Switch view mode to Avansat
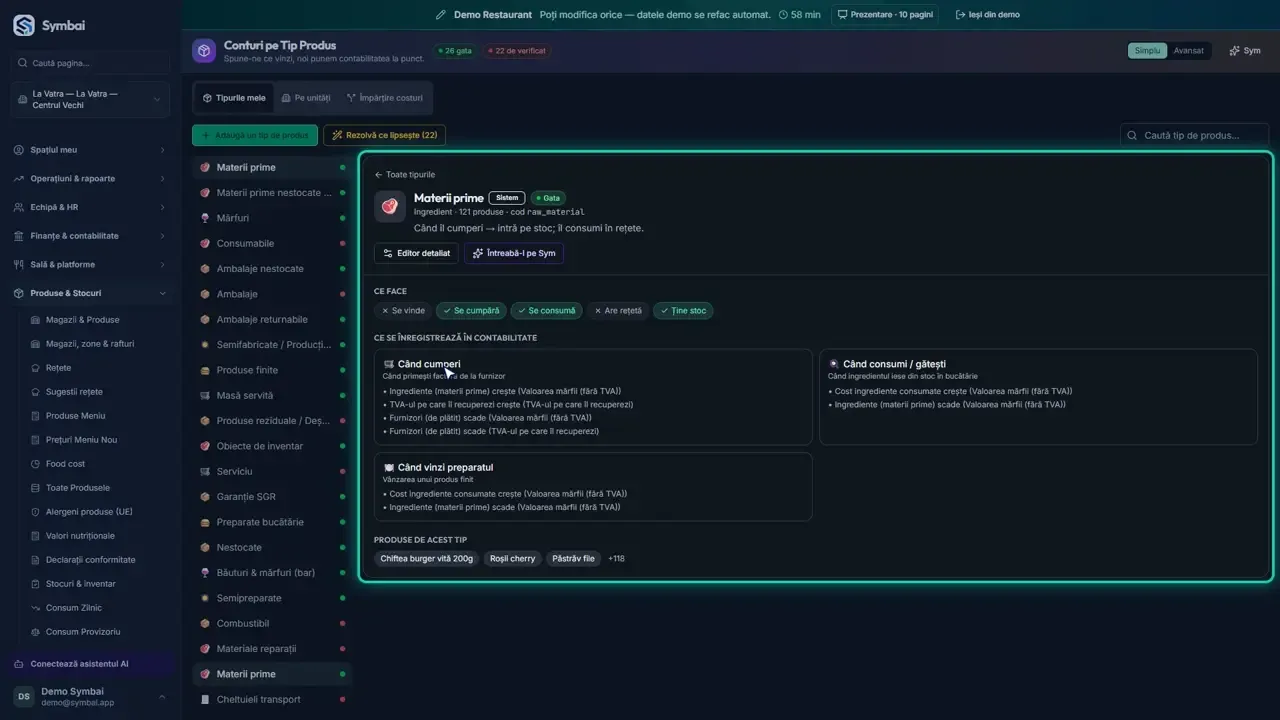The width and height of the screenshot is (1280, 720). [1189, 51]
